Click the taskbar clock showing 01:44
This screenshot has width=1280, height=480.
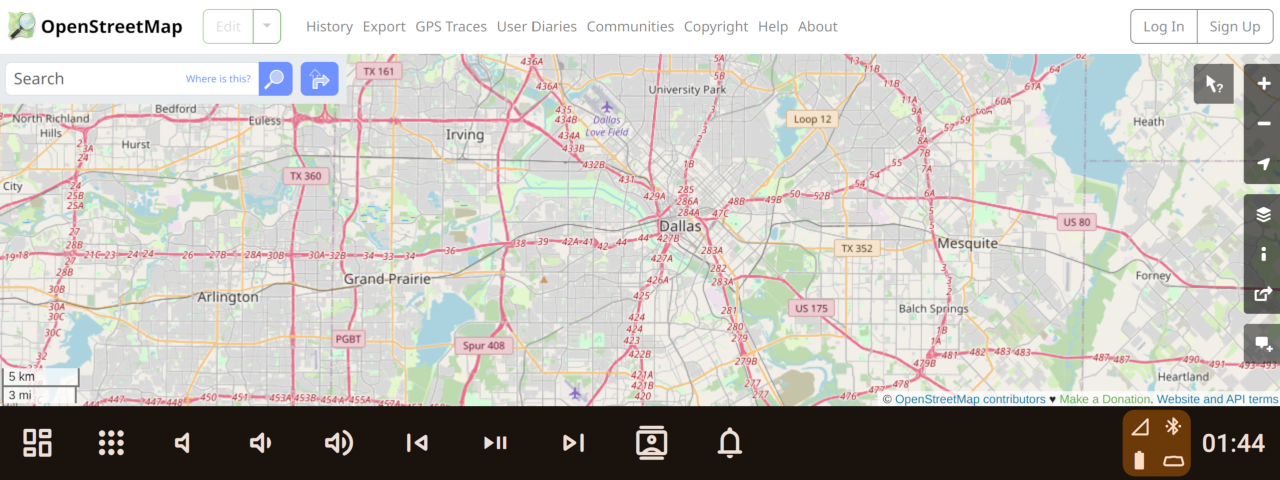click(1234, 443)
